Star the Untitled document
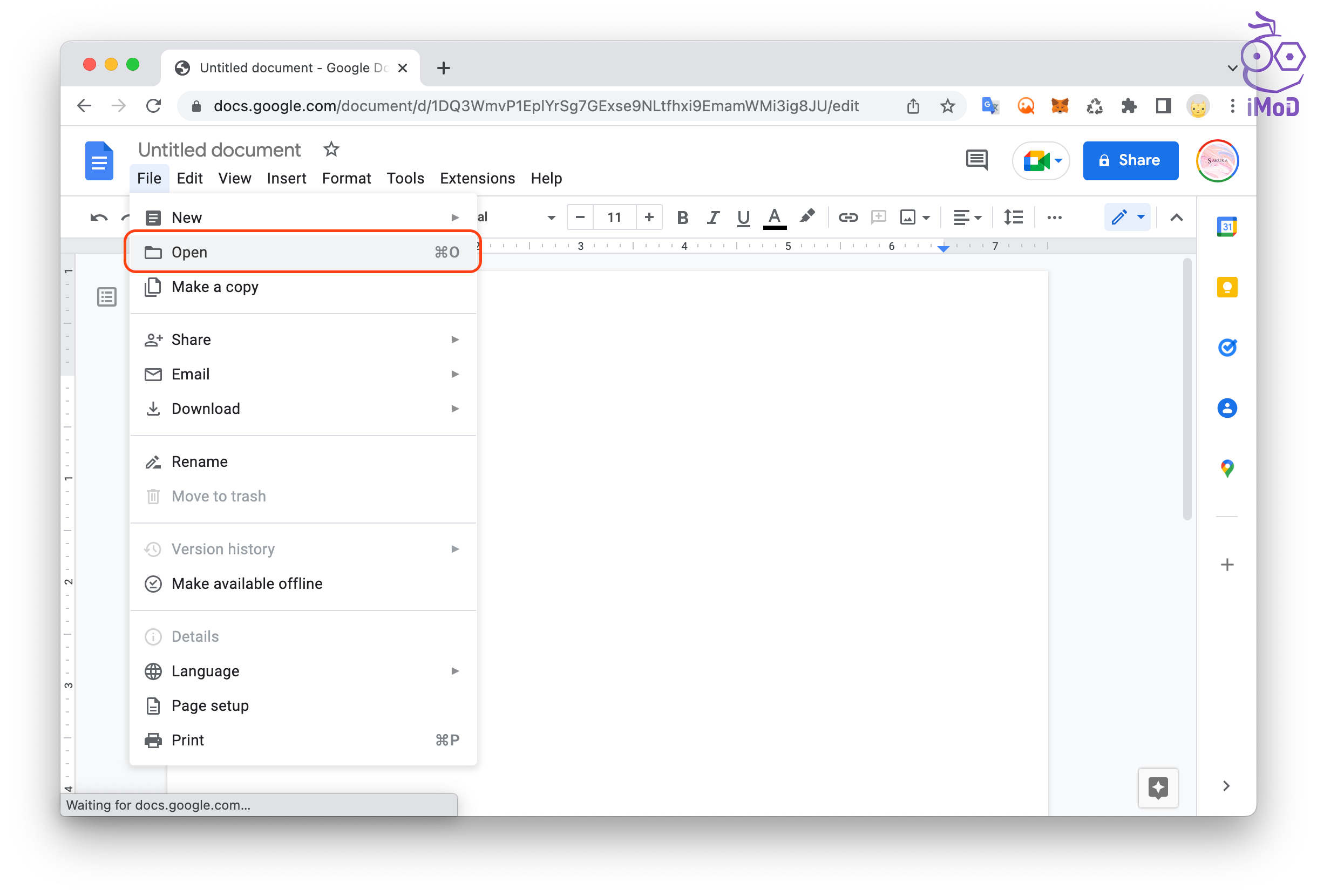This screenshot has width=1317, height=896. pyautogui.click(x=331, y=150)
